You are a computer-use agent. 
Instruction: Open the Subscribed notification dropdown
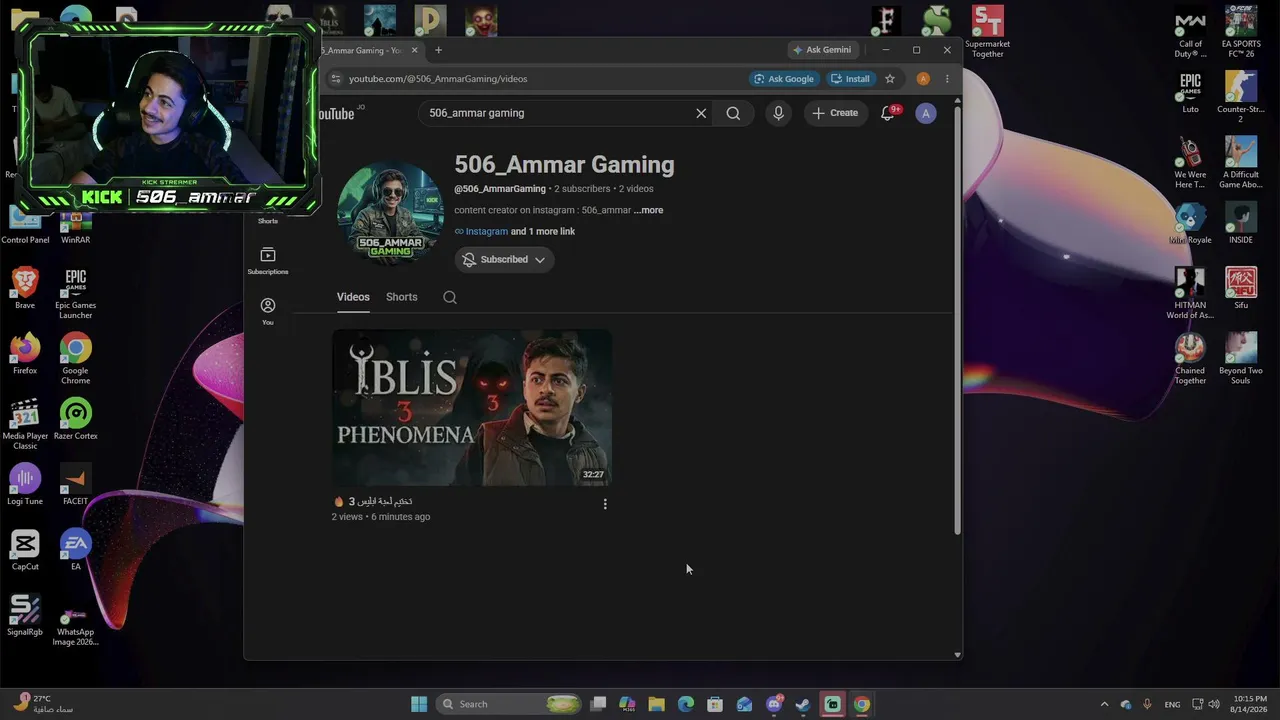tap(504, 260)
